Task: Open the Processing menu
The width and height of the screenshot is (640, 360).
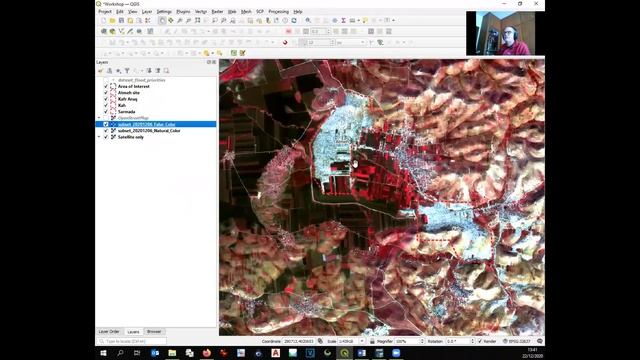Action: 278,12
